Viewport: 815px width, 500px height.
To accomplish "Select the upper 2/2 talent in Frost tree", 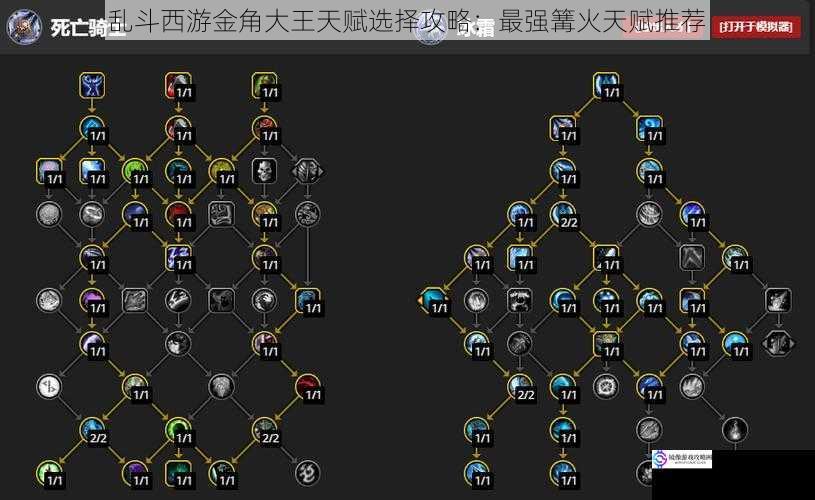I will pyautogui.click(x=563, y=214).
